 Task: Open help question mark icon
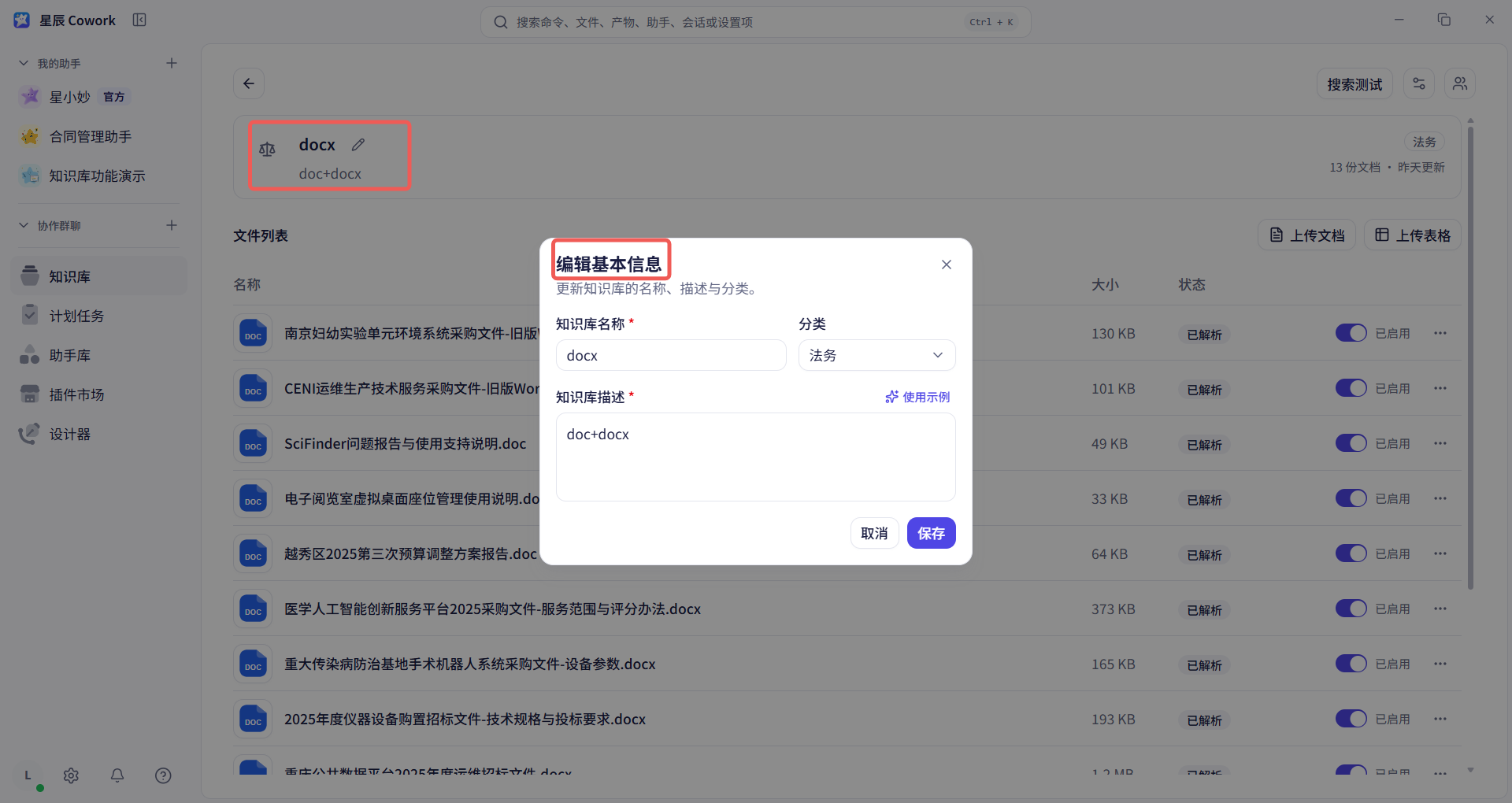point(163,775)
